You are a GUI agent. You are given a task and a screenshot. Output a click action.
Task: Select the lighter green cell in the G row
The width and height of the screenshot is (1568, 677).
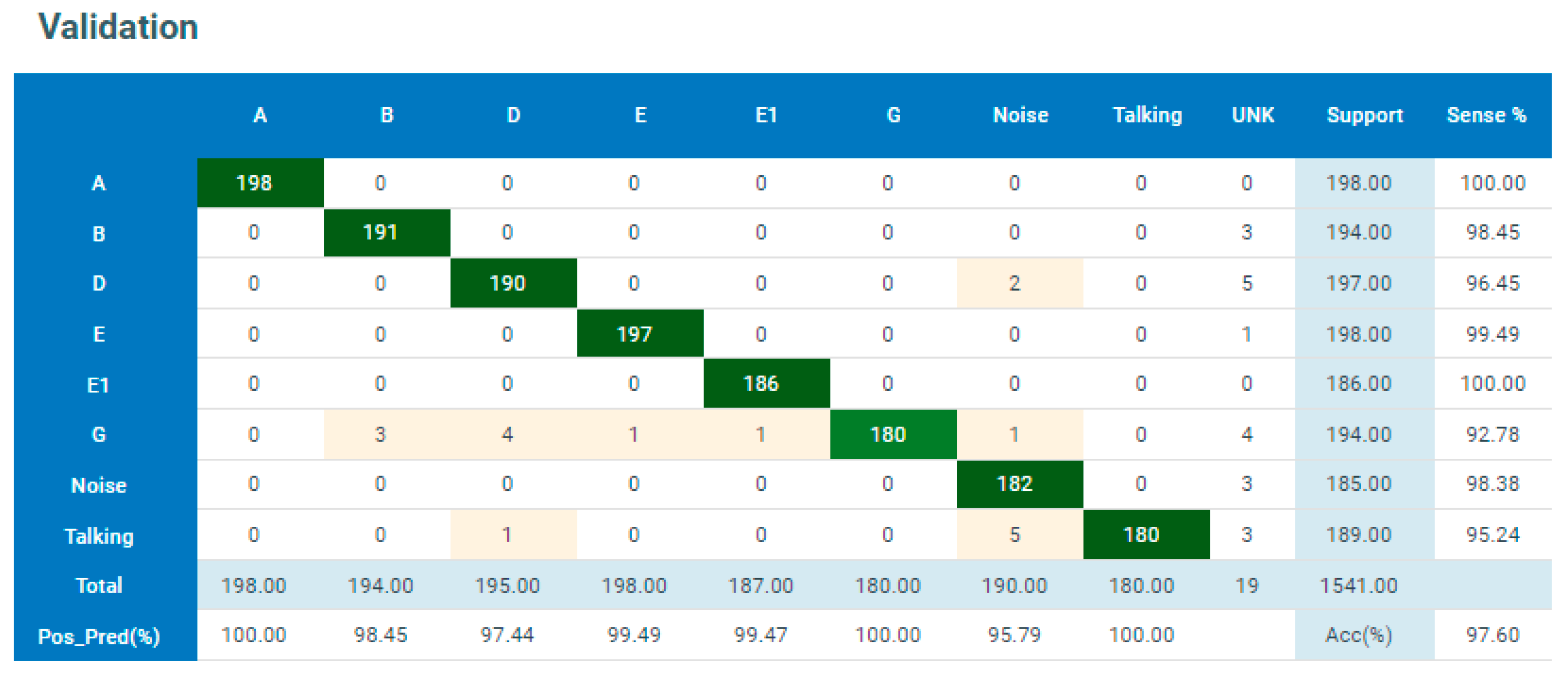click(x=893, y=434)
